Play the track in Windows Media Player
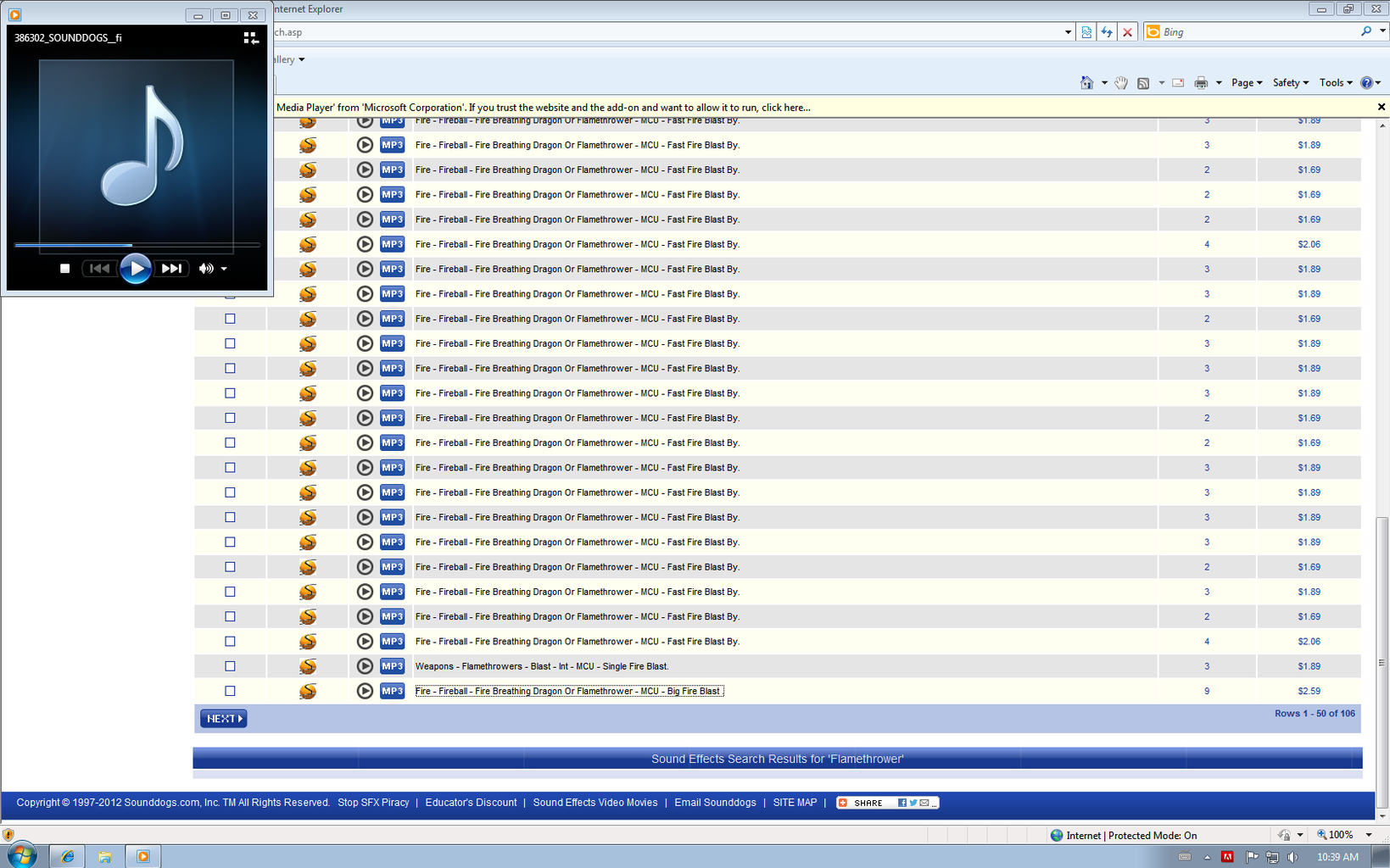1390x868 pixels. pos(135,269)
